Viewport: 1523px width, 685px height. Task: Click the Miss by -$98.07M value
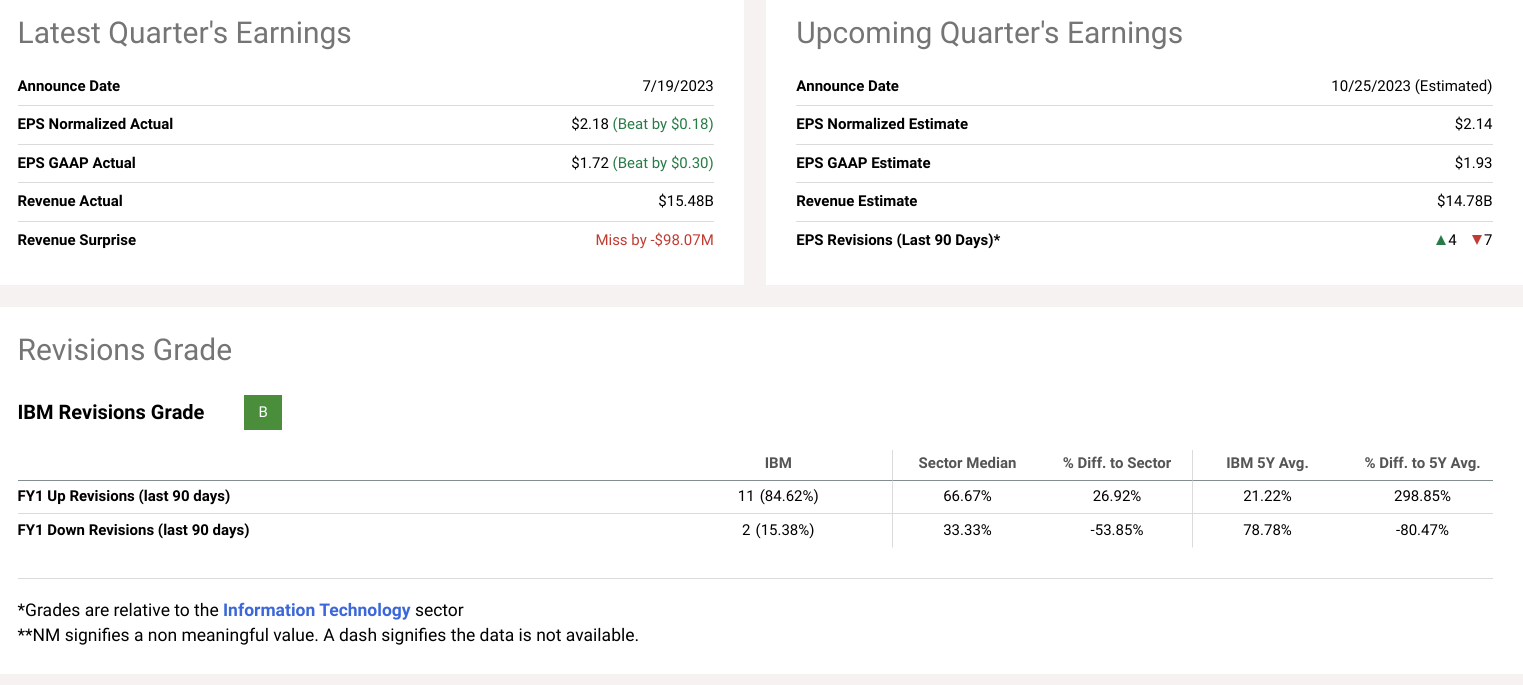tap(655, 240)
